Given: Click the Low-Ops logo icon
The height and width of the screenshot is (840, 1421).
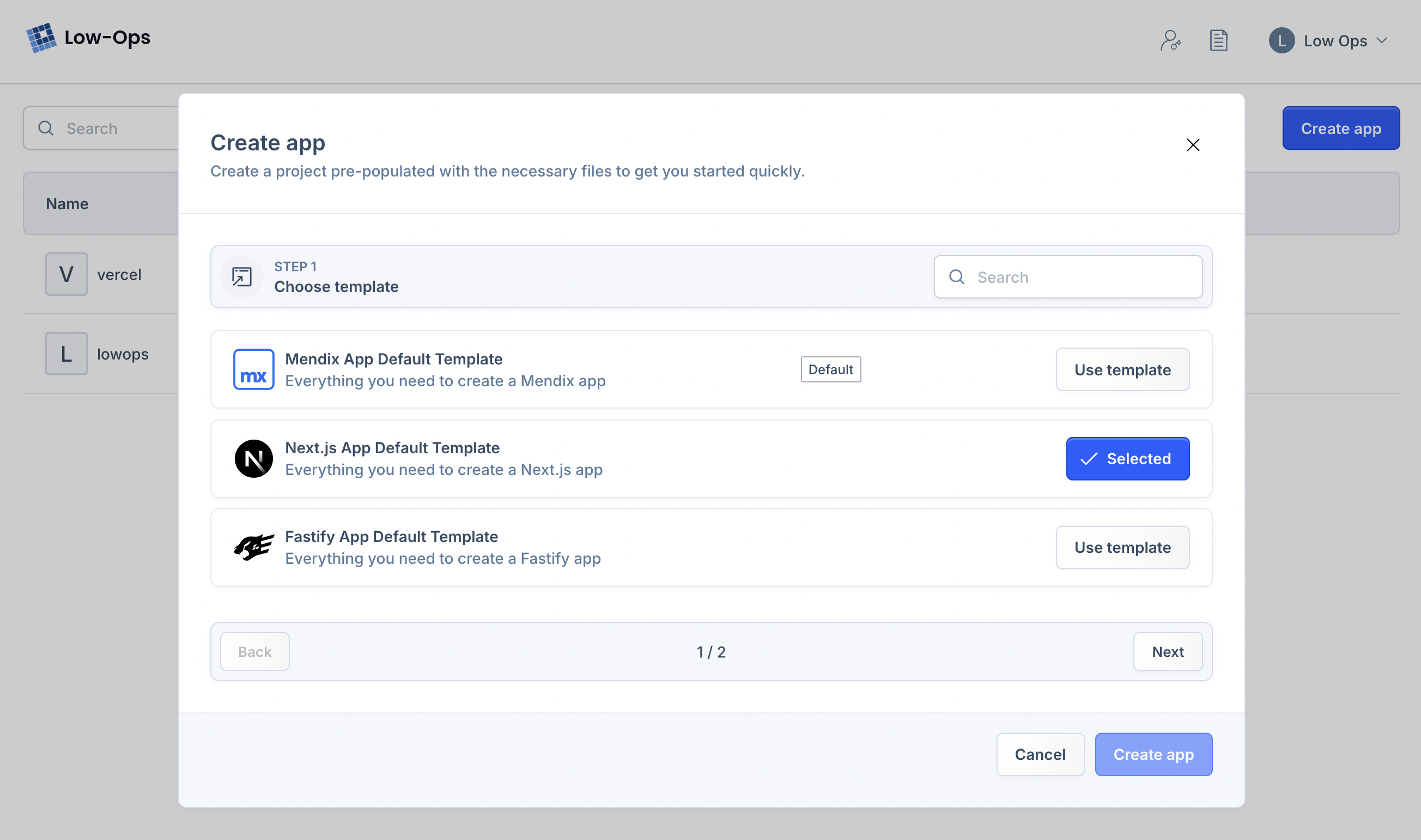Looking at the screenshot, I should 41,38.
